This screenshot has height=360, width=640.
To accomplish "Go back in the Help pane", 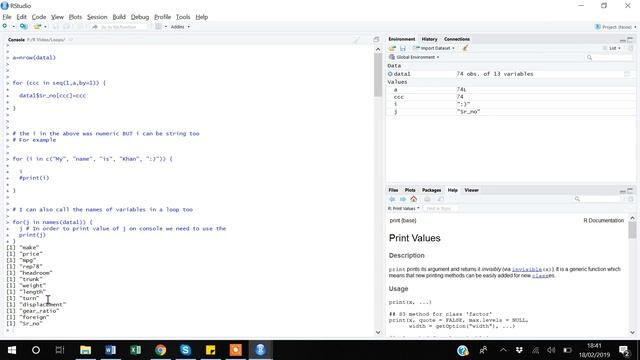I will (x=392, y=199).
